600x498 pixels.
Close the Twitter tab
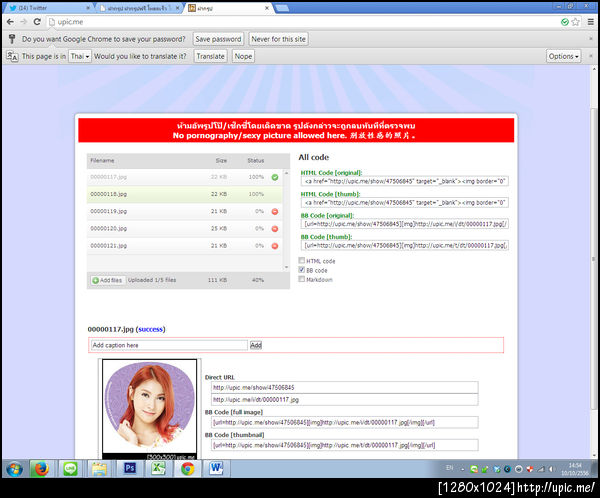[88, 8]
